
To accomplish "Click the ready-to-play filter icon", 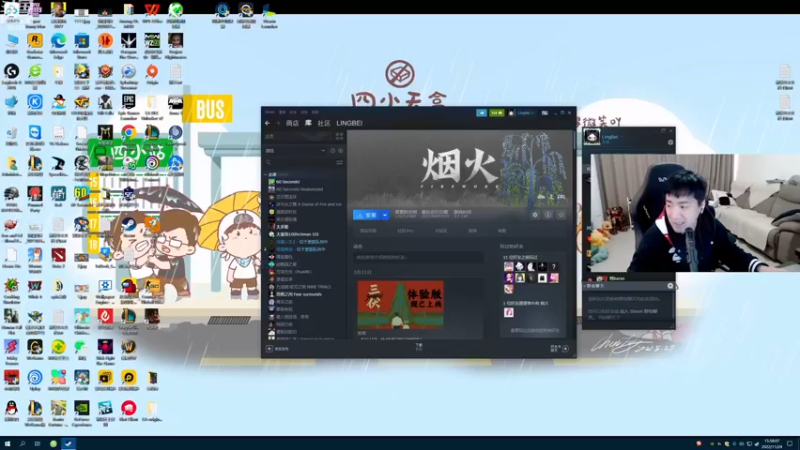I will coord(340,151).
